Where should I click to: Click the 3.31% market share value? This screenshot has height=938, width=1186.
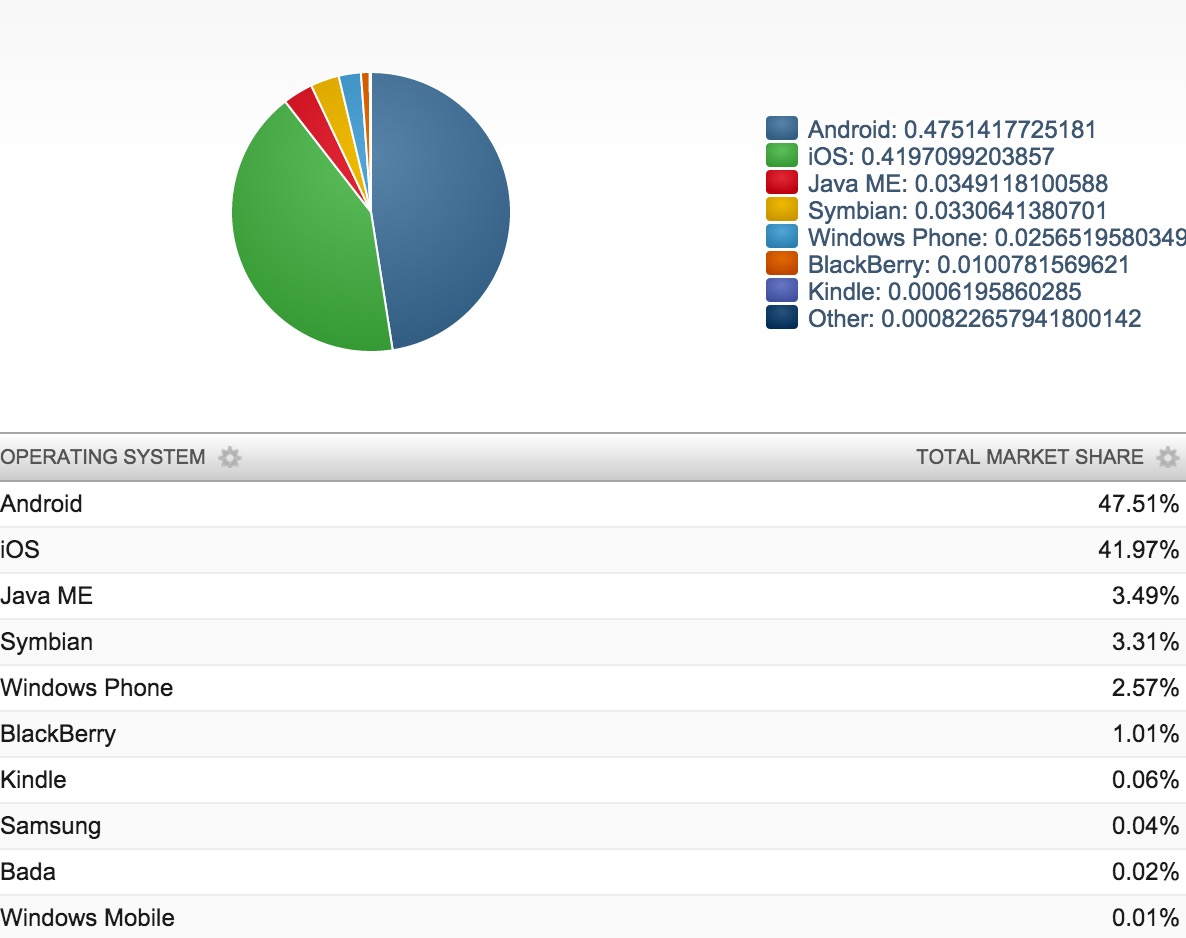click(1145, 642)
